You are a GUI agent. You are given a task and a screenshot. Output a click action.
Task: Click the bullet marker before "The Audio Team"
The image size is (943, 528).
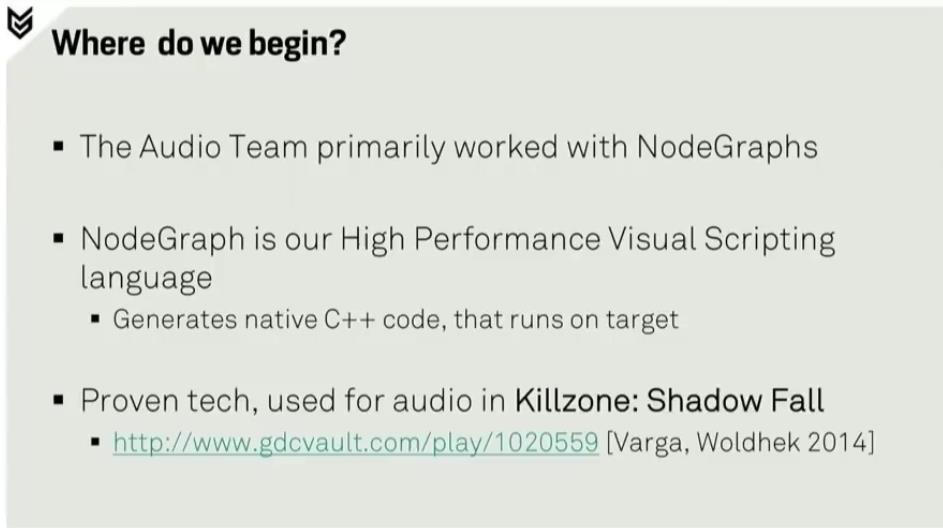coord(58,146)
